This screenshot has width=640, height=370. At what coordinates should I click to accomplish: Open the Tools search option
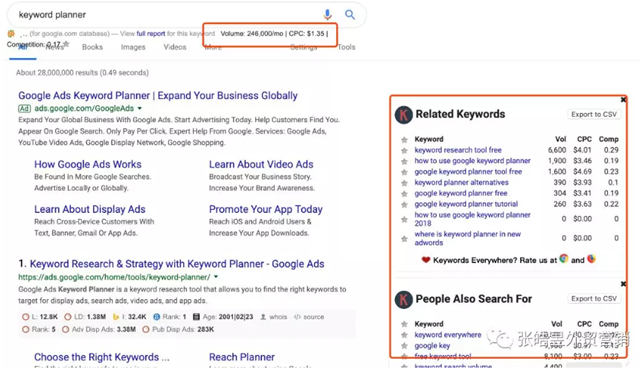click(x=346, y=47)
